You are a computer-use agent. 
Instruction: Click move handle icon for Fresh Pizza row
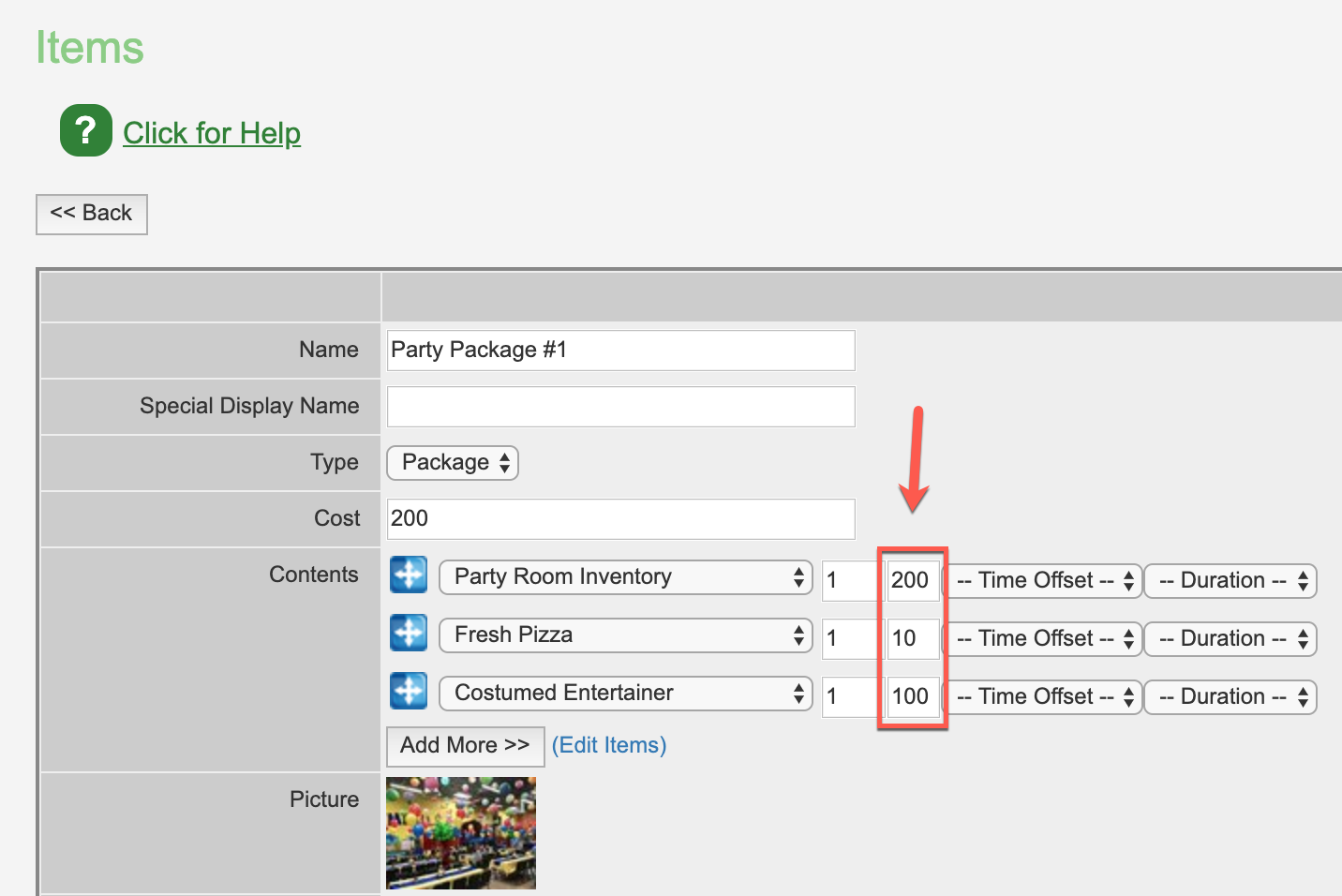tap(409, 633)
